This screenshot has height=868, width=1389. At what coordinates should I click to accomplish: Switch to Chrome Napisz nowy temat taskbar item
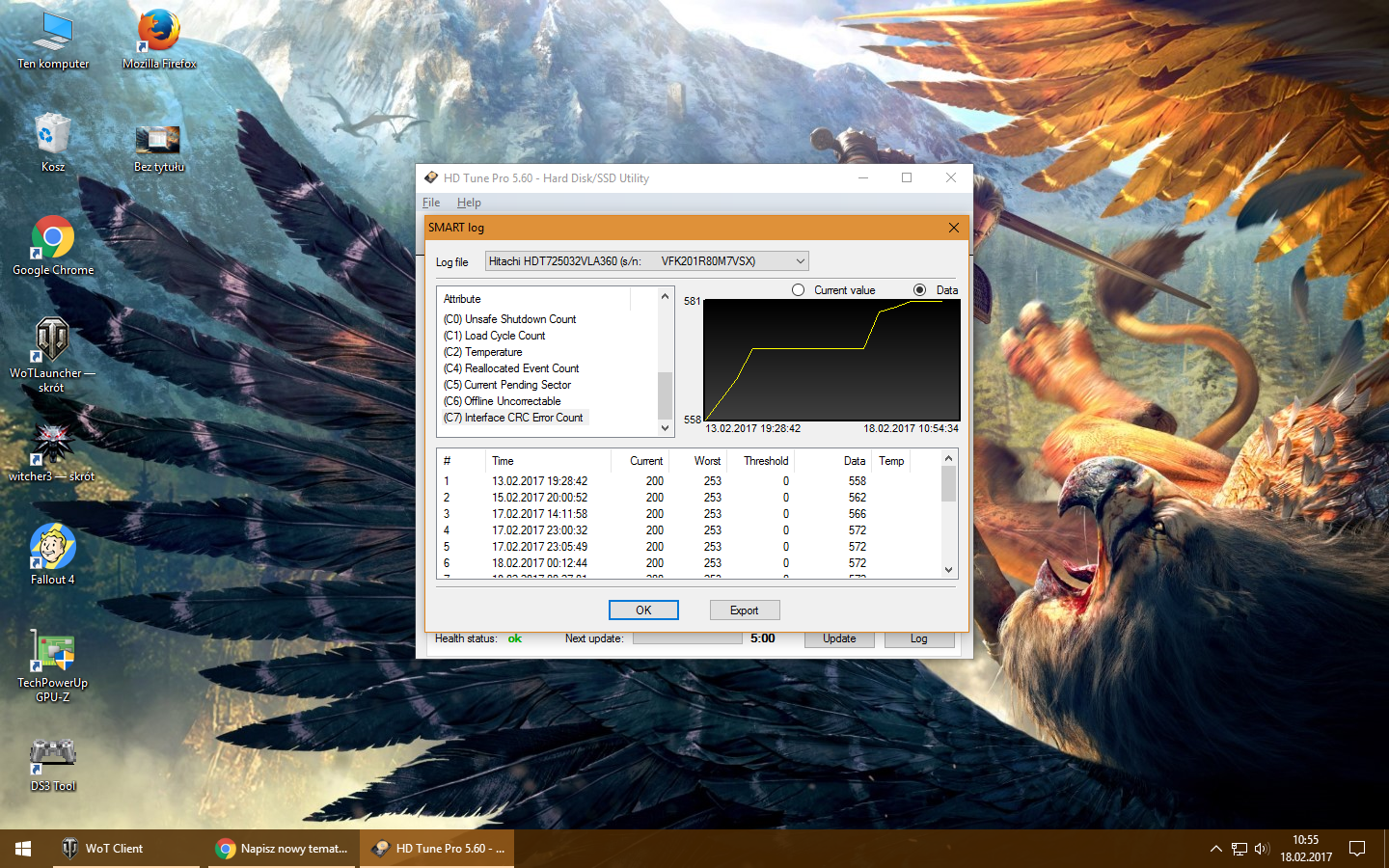(x=282, y=849)
